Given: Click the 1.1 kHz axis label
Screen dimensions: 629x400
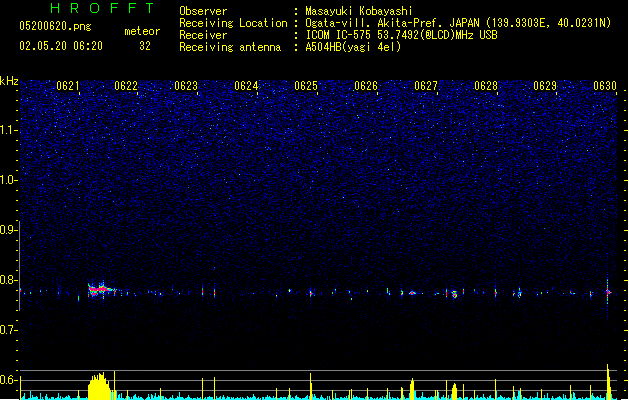Looking at the screenshot, I should tap(8, 130).
